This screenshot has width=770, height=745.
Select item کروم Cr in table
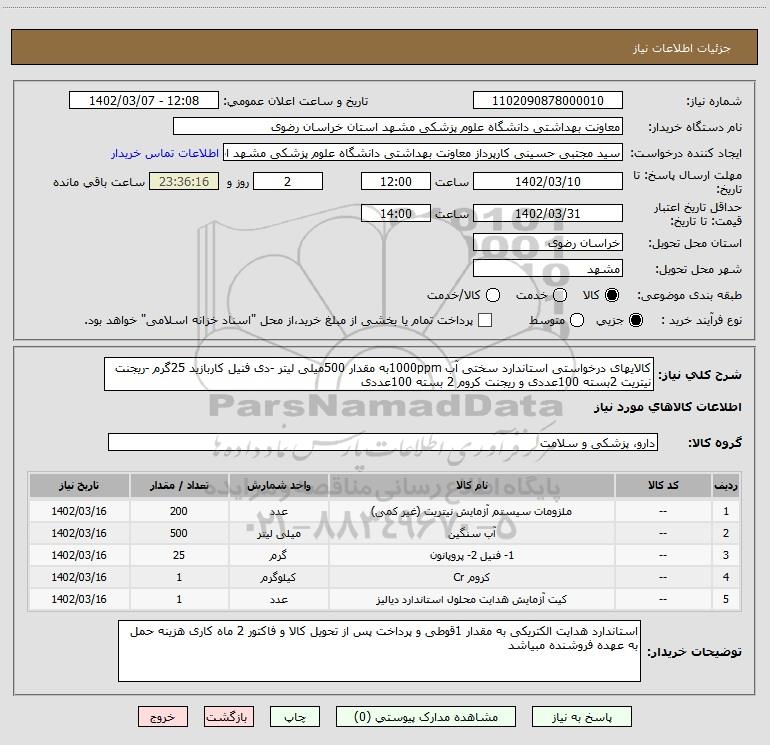[x=471, y=577]
